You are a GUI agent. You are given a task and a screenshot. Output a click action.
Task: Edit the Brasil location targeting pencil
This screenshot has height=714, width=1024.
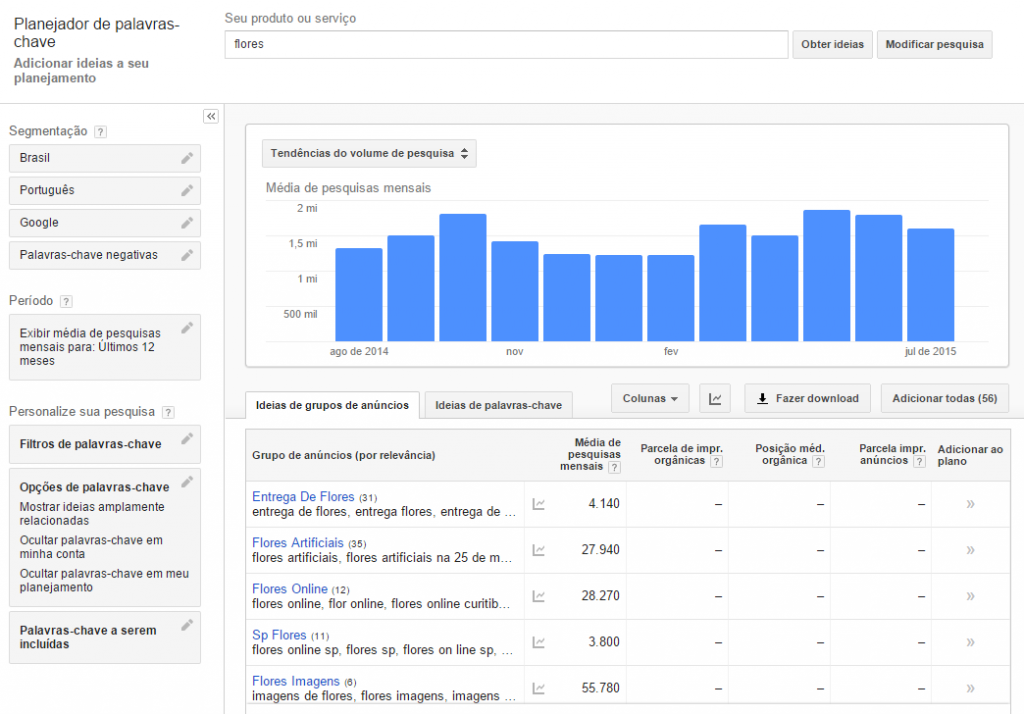[x=187, y=158]
